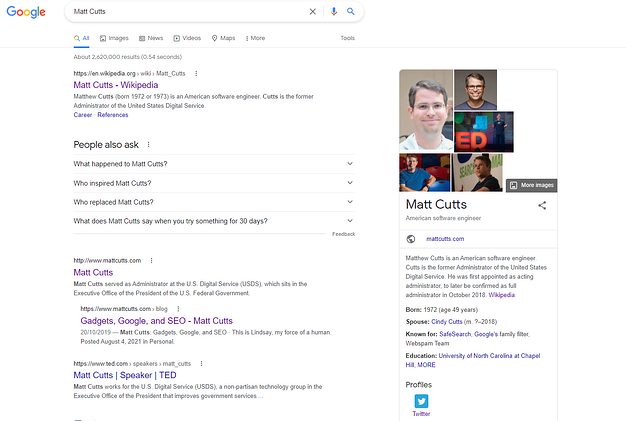Open the Matt Cutts mattcutts.com result title
This screenshot has height=421, width=626.
pyautogui.click(x=93, y=273)
